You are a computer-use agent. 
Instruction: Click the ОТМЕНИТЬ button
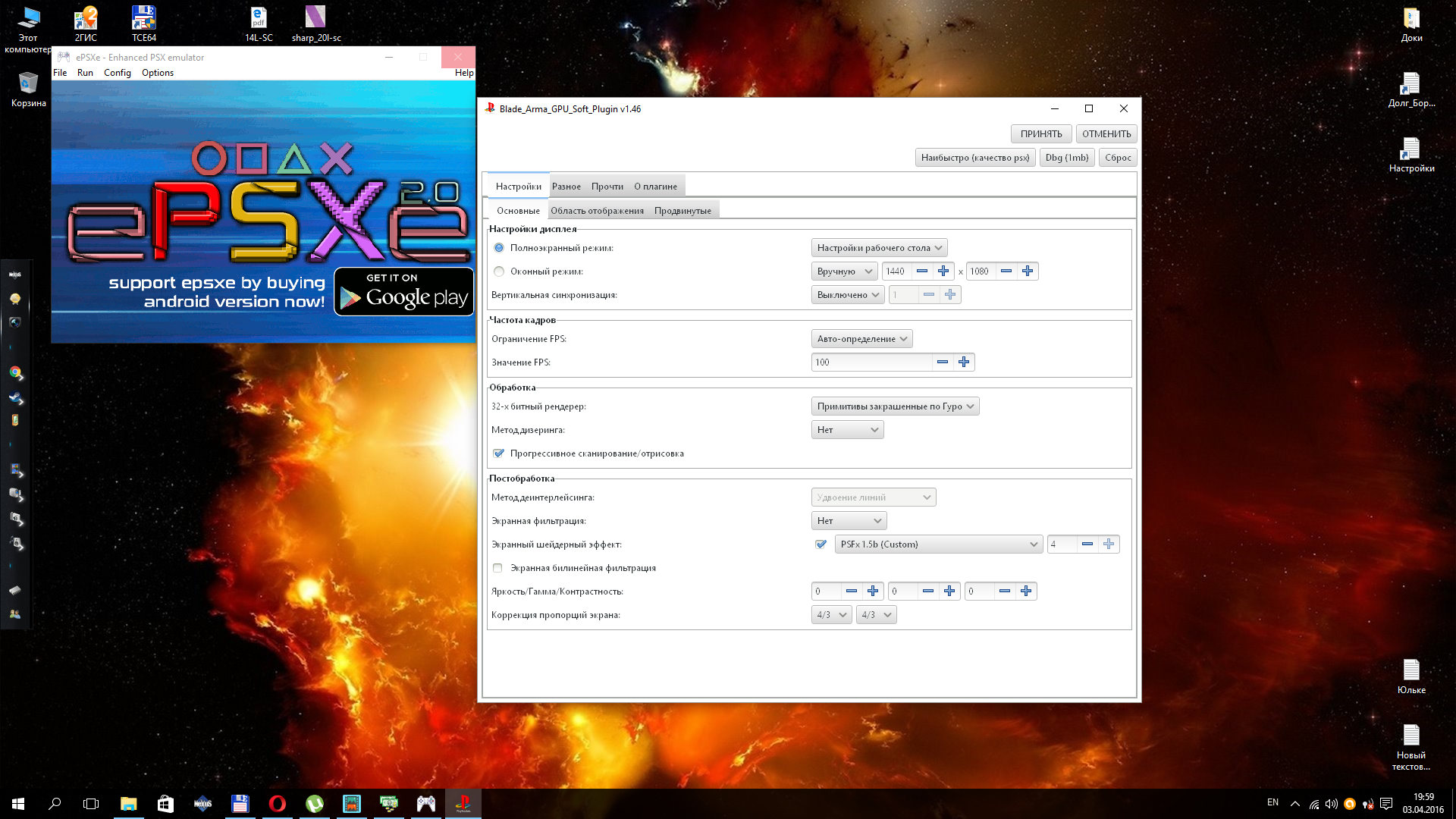[1106, 134]
